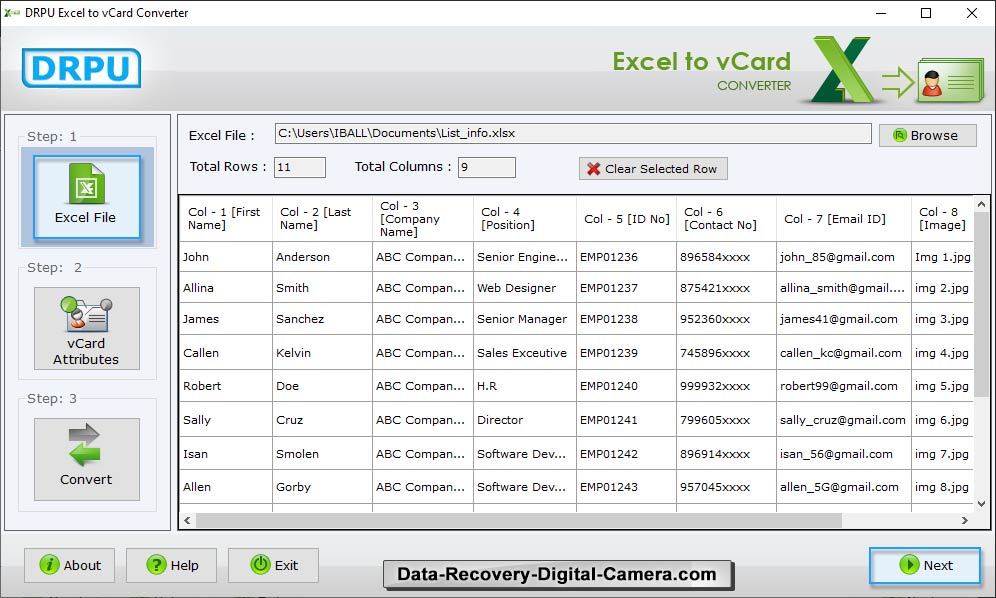996x598 pixels.
Task: Click the H.R position cell
Action: tap(525, 386)
